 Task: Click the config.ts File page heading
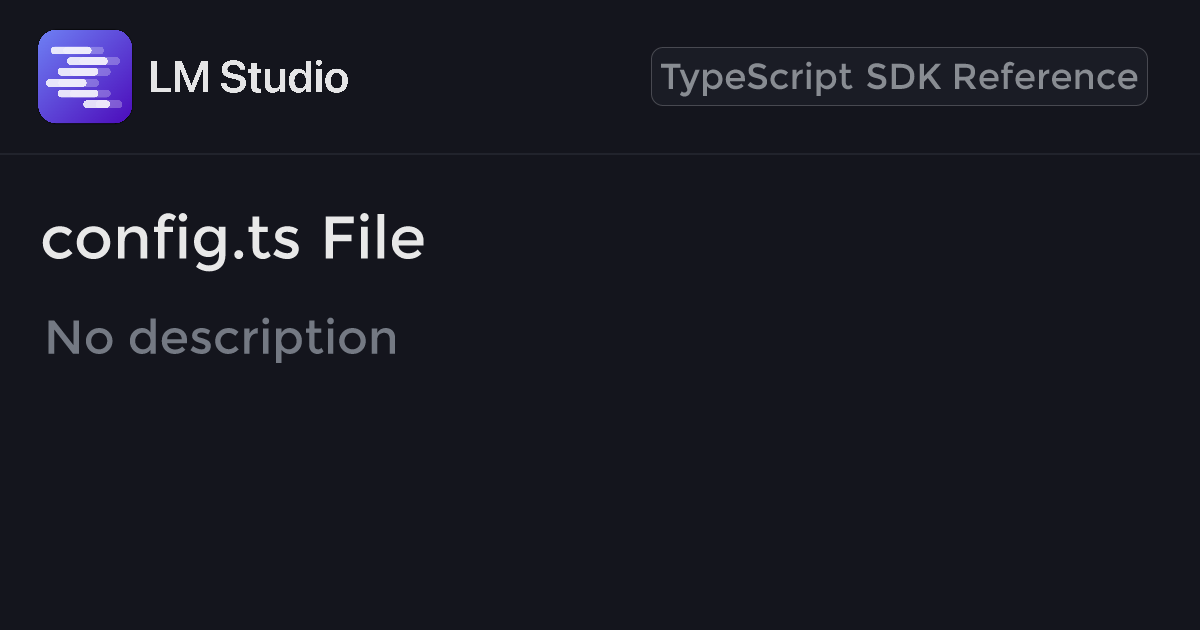tap(233, 240)
